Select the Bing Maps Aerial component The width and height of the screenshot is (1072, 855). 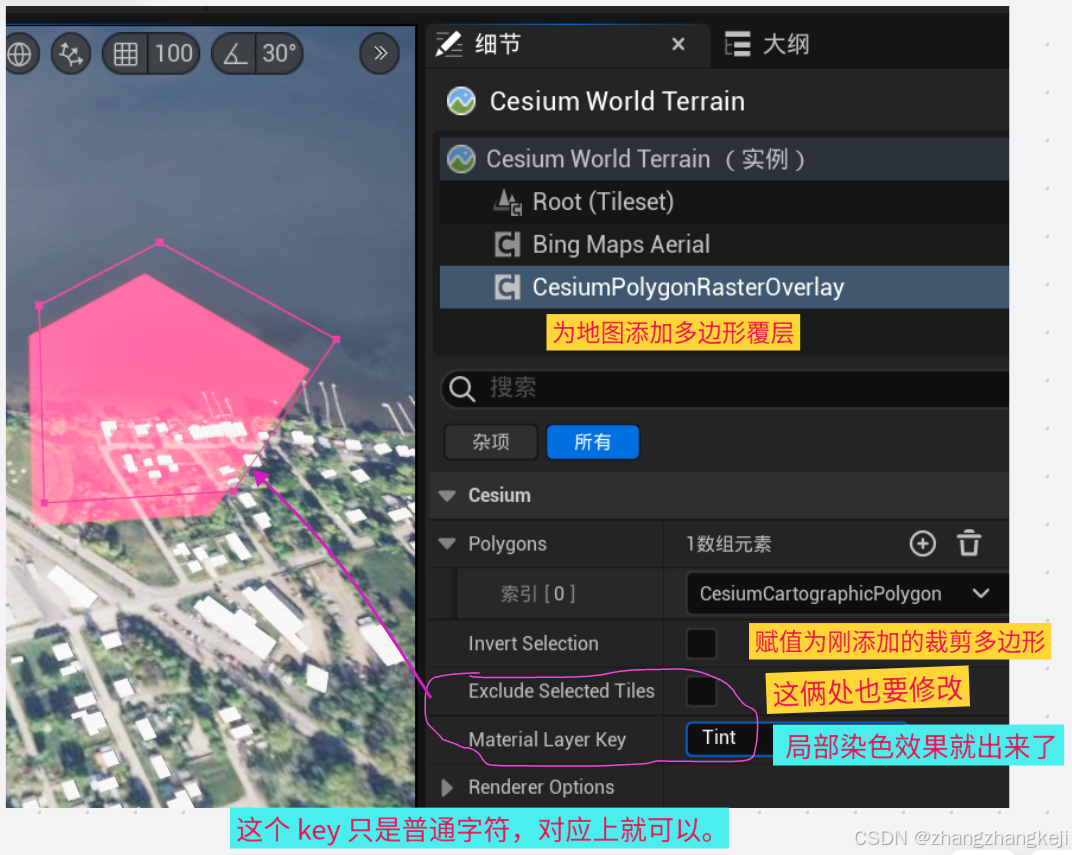(x=723, y=244)
